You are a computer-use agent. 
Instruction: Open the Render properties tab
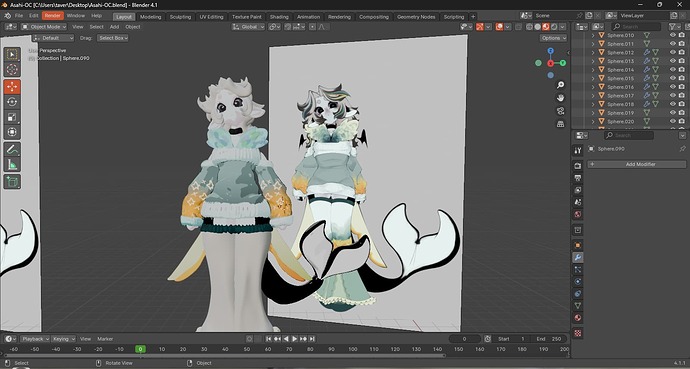578,165
